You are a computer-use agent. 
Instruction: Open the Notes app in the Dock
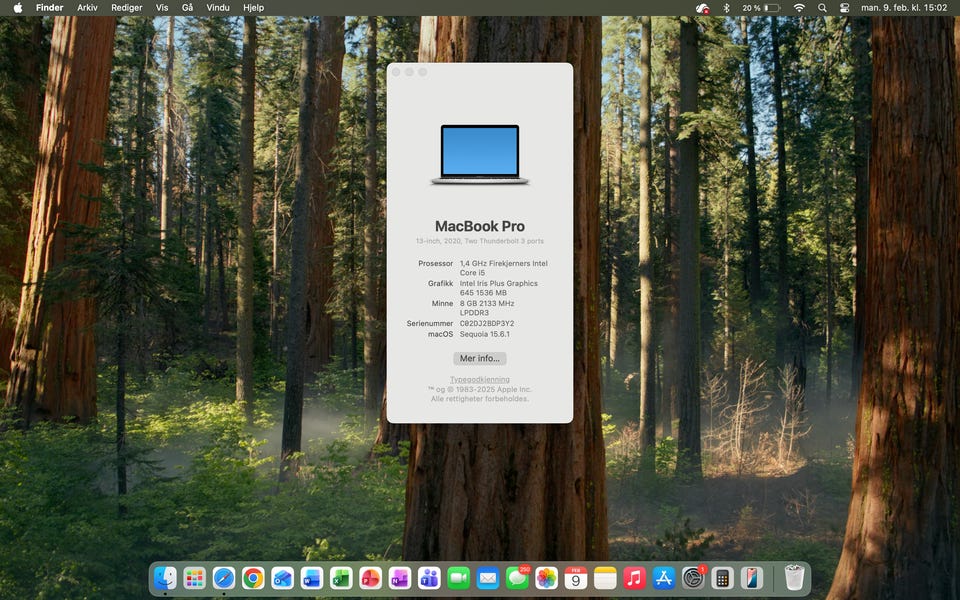[x=605, y=577]
